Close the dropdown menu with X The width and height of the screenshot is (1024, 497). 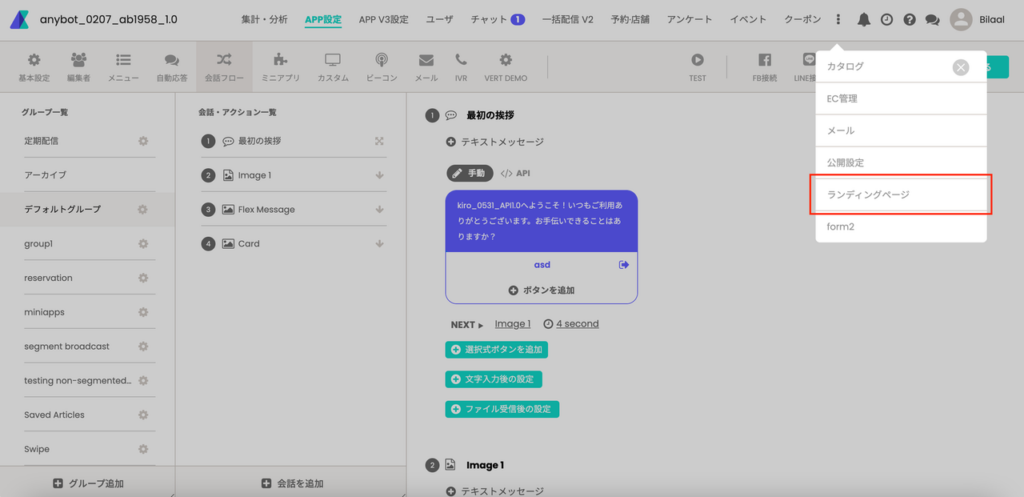pyautogui.click(x=960, y=67)
